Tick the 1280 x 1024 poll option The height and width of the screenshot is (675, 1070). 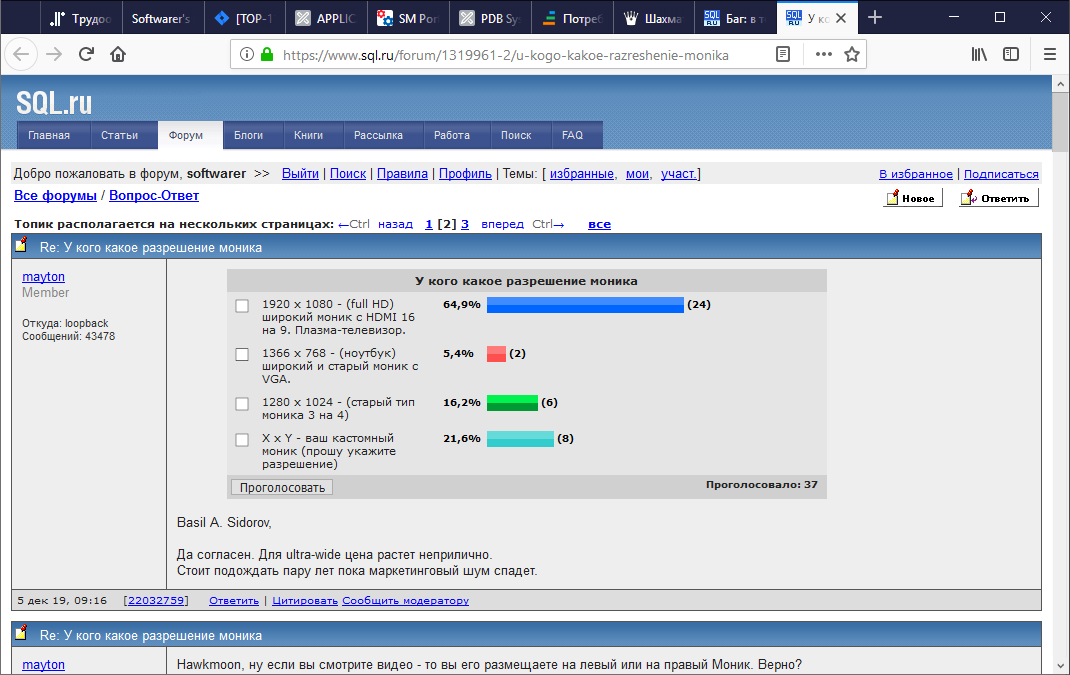pos(242,403)
